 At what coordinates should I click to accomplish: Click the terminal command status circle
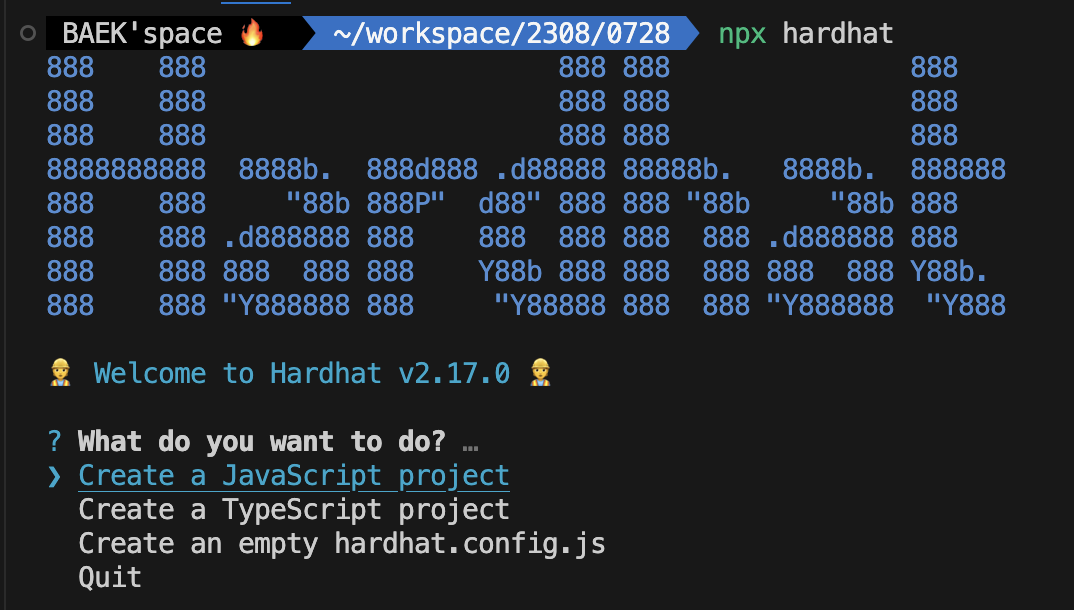28,33
